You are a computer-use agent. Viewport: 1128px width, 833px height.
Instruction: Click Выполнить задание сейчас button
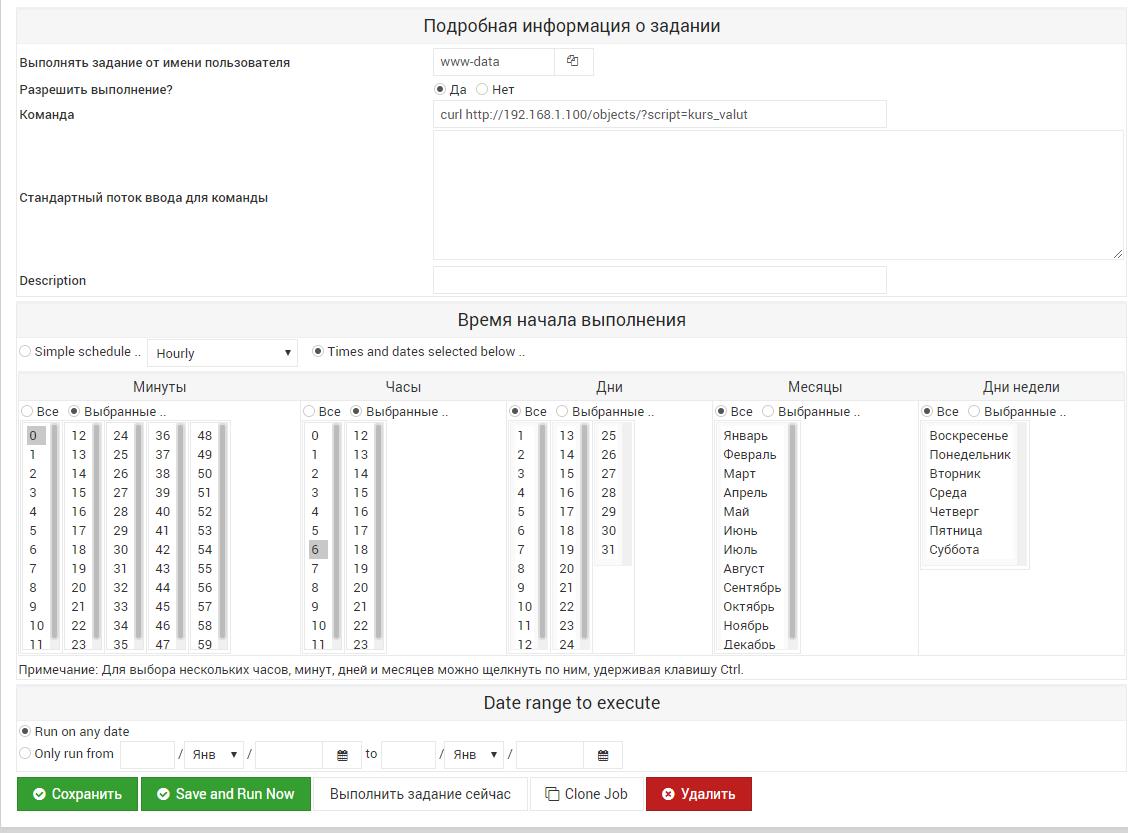pyautogui.click(x=420, y=794)
